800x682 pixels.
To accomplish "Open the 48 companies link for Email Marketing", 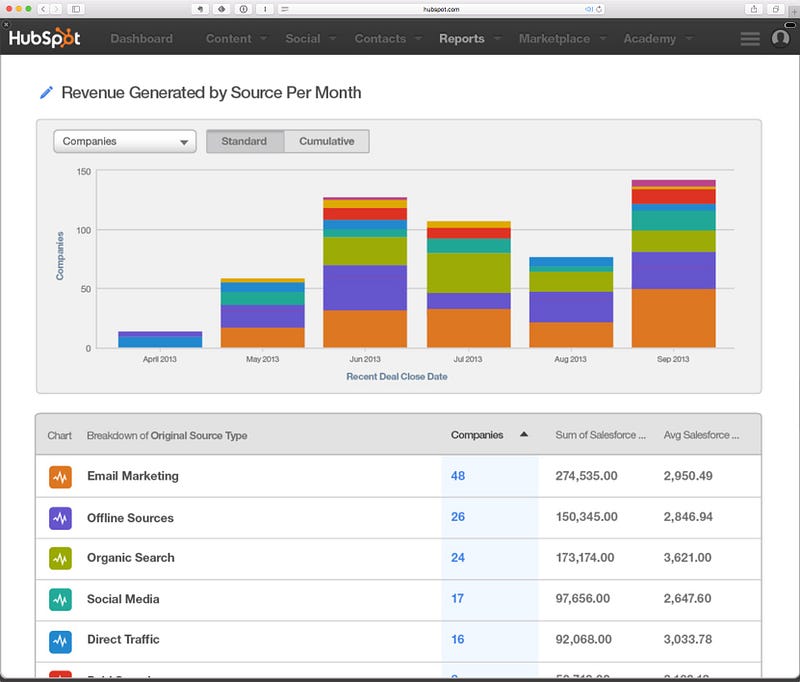I will tap(458, 476).
